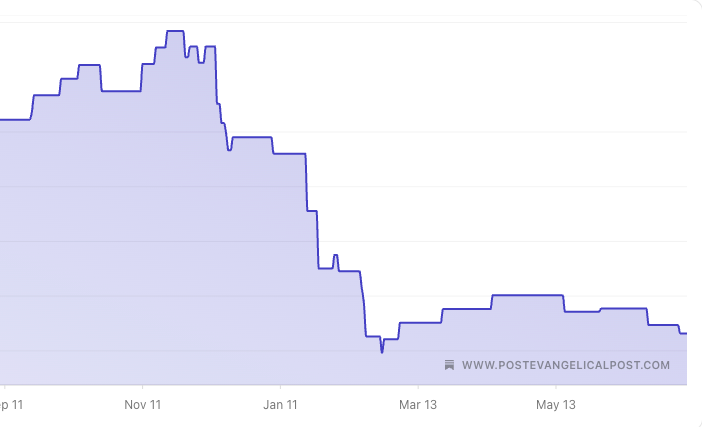Image resolution: width=702 pixels, height=427 pixels.
Task: Select the May 13 date label
Action: (x=556, y=405)
